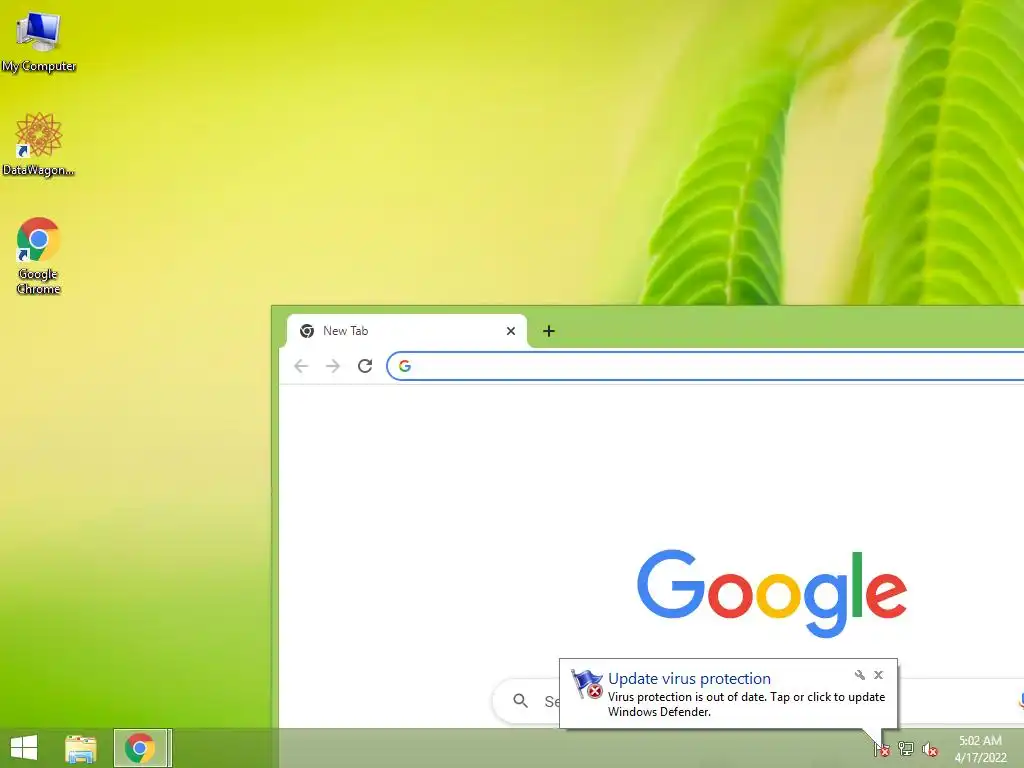The width and height of the screenshot is (1024, 768).
Task: Open My Computer desktop icon
Action: click(x=39, y=41)
